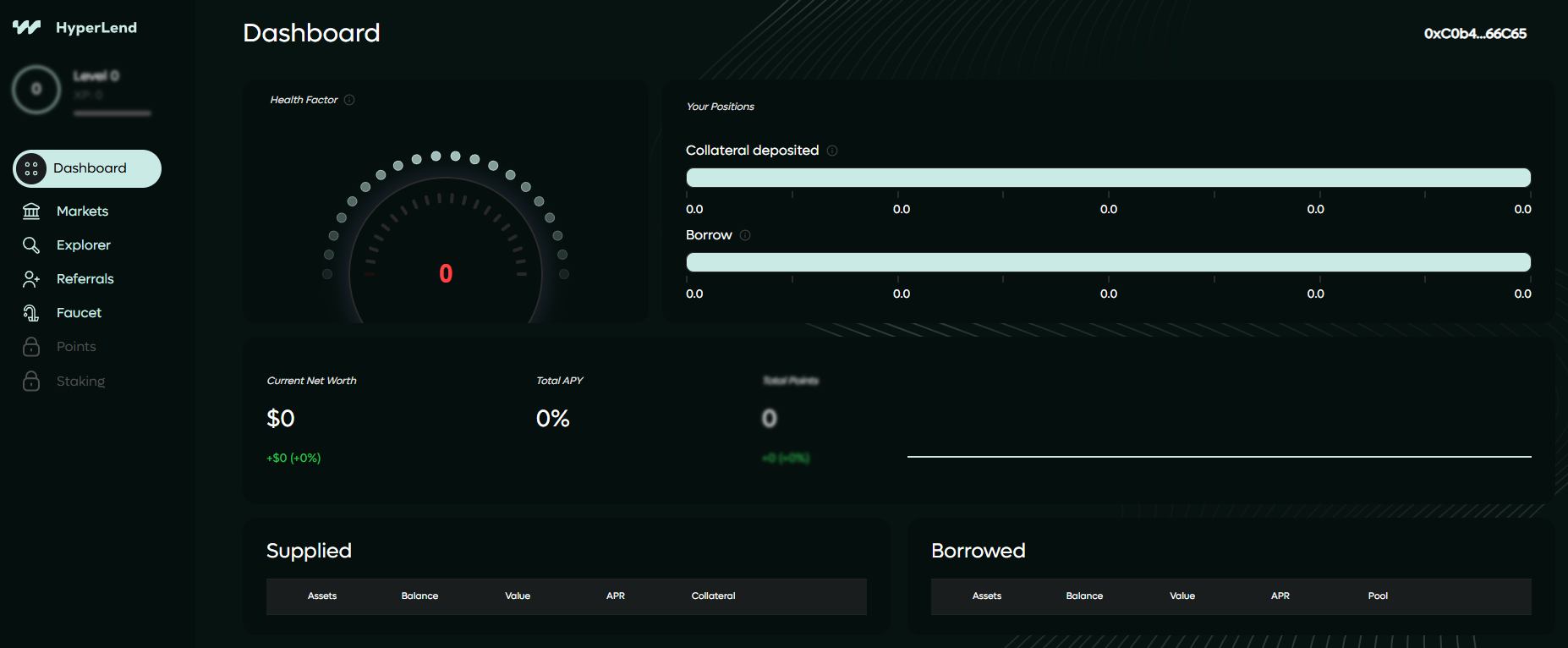This screenshot has width=1568, height=648.
Task: Click the Referrals person-plus icon
Action: coord(31,278)
